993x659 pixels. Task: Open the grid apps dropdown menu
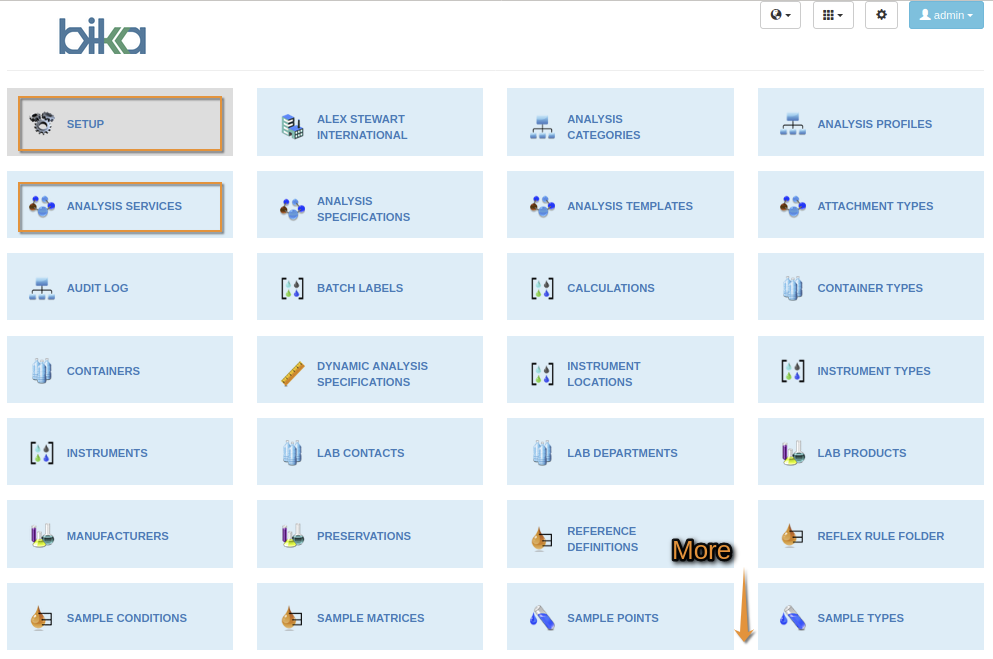click(833, 15)
